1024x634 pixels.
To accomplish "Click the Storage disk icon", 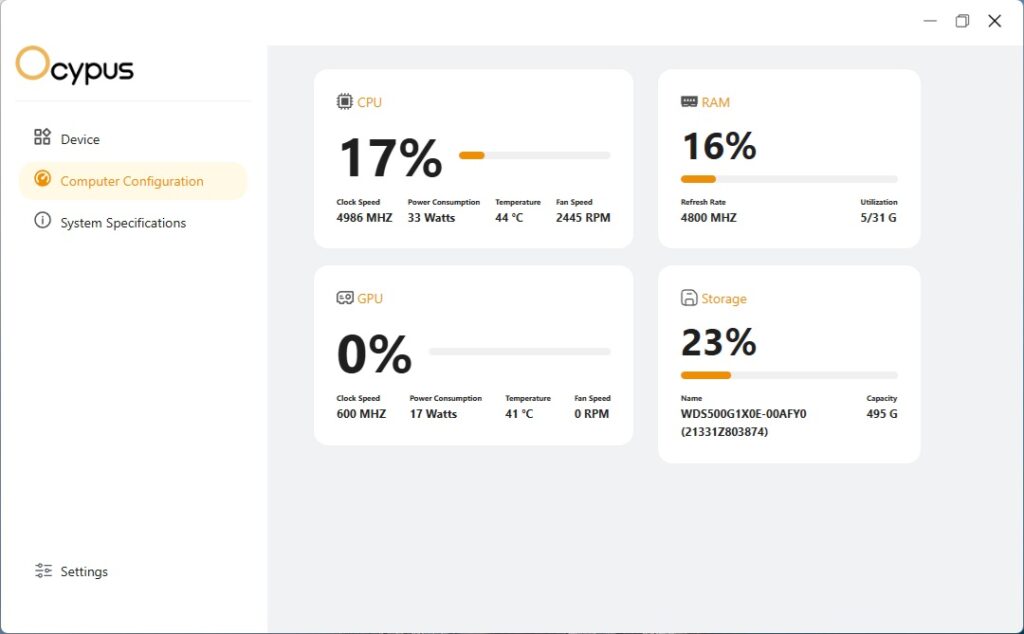I will (x=689, y=298).
